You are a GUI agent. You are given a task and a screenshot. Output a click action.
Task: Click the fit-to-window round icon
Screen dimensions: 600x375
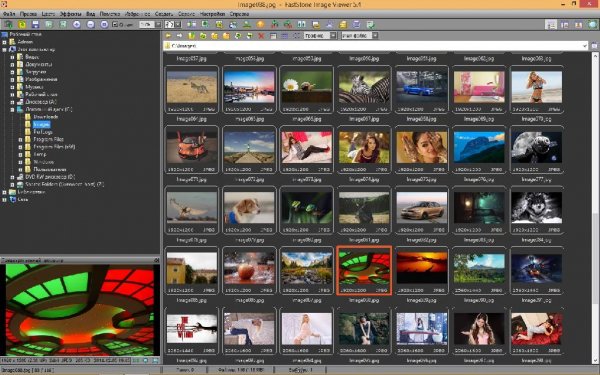[x=104, y=24]
